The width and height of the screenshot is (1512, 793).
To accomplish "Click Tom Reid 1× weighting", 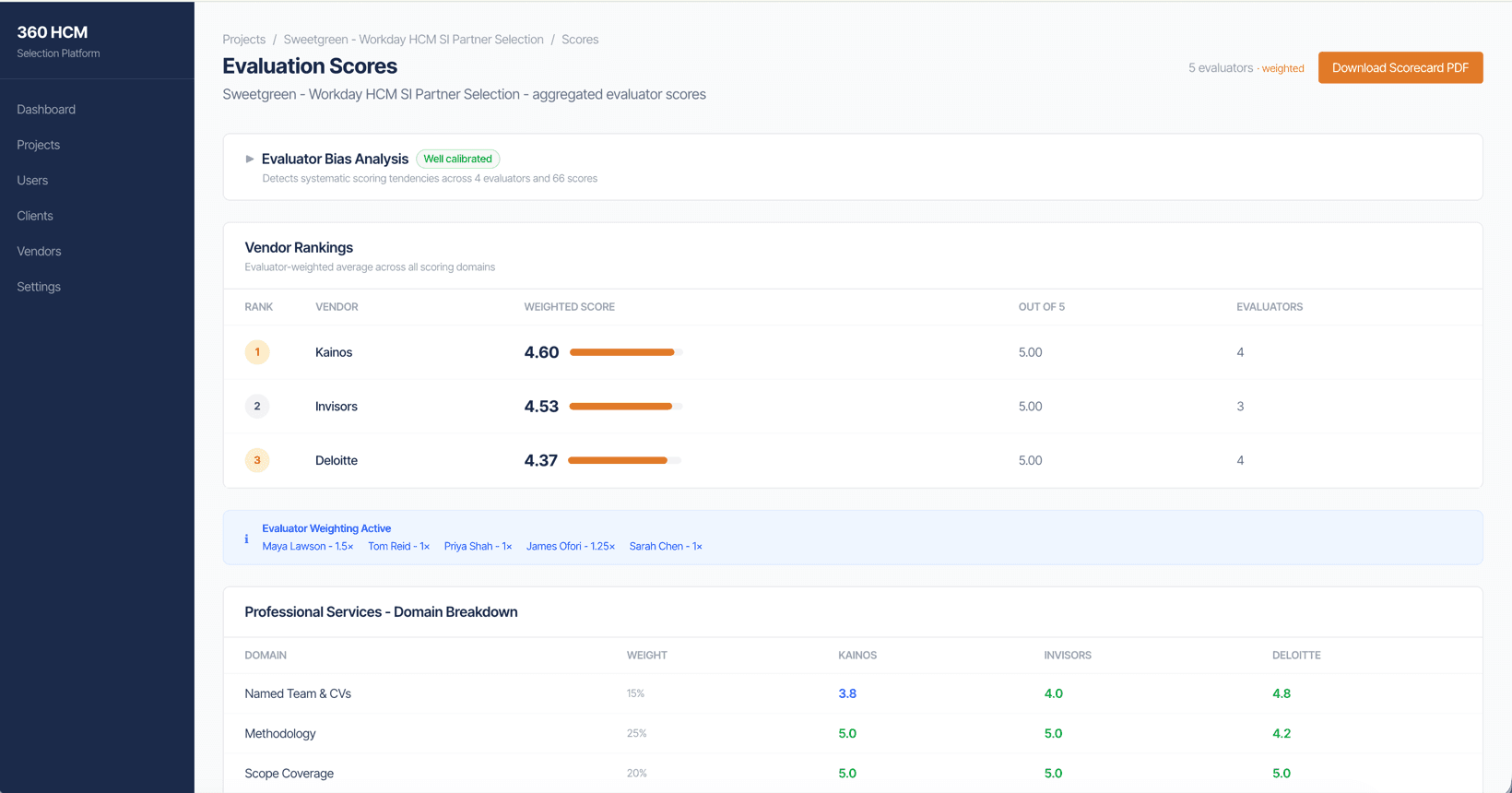I will 398,547.
